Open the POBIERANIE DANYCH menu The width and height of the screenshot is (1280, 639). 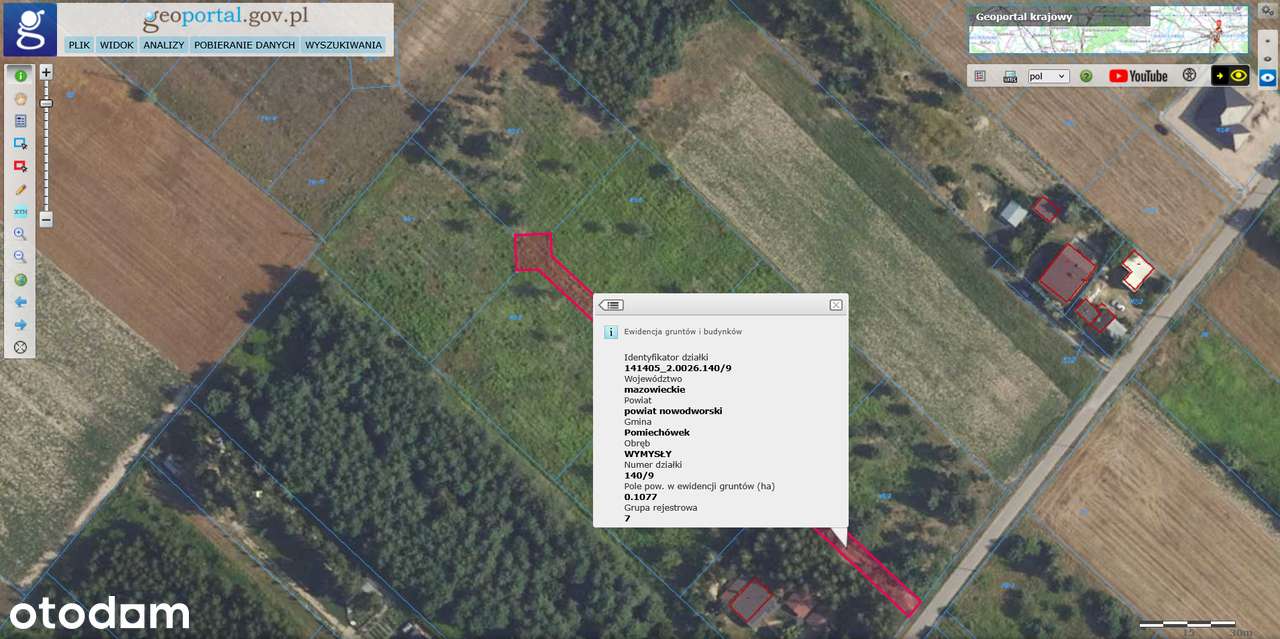(x=245, y=45)
